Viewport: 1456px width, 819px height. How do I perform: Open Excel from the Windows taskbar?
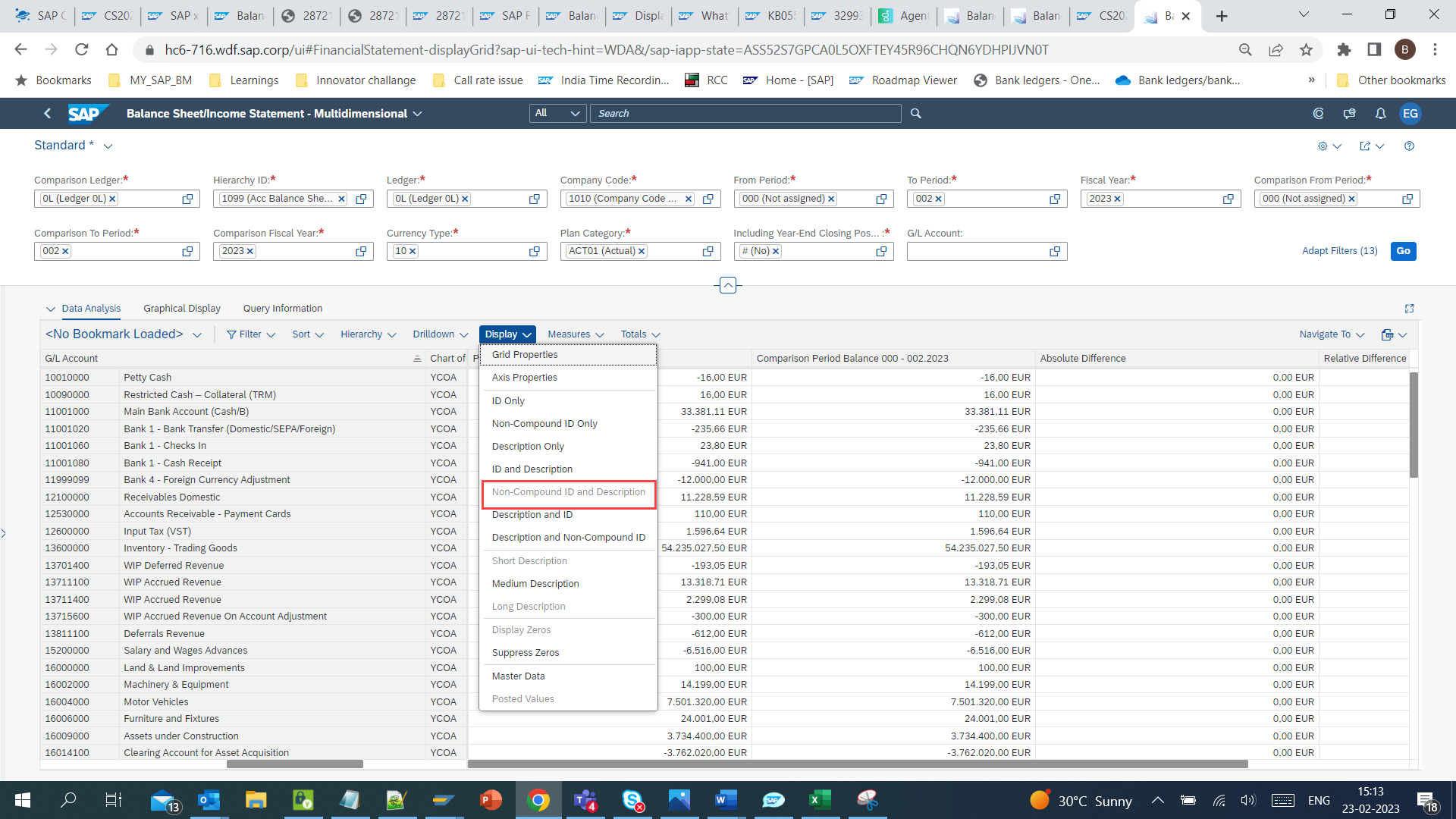pos(820,800)
